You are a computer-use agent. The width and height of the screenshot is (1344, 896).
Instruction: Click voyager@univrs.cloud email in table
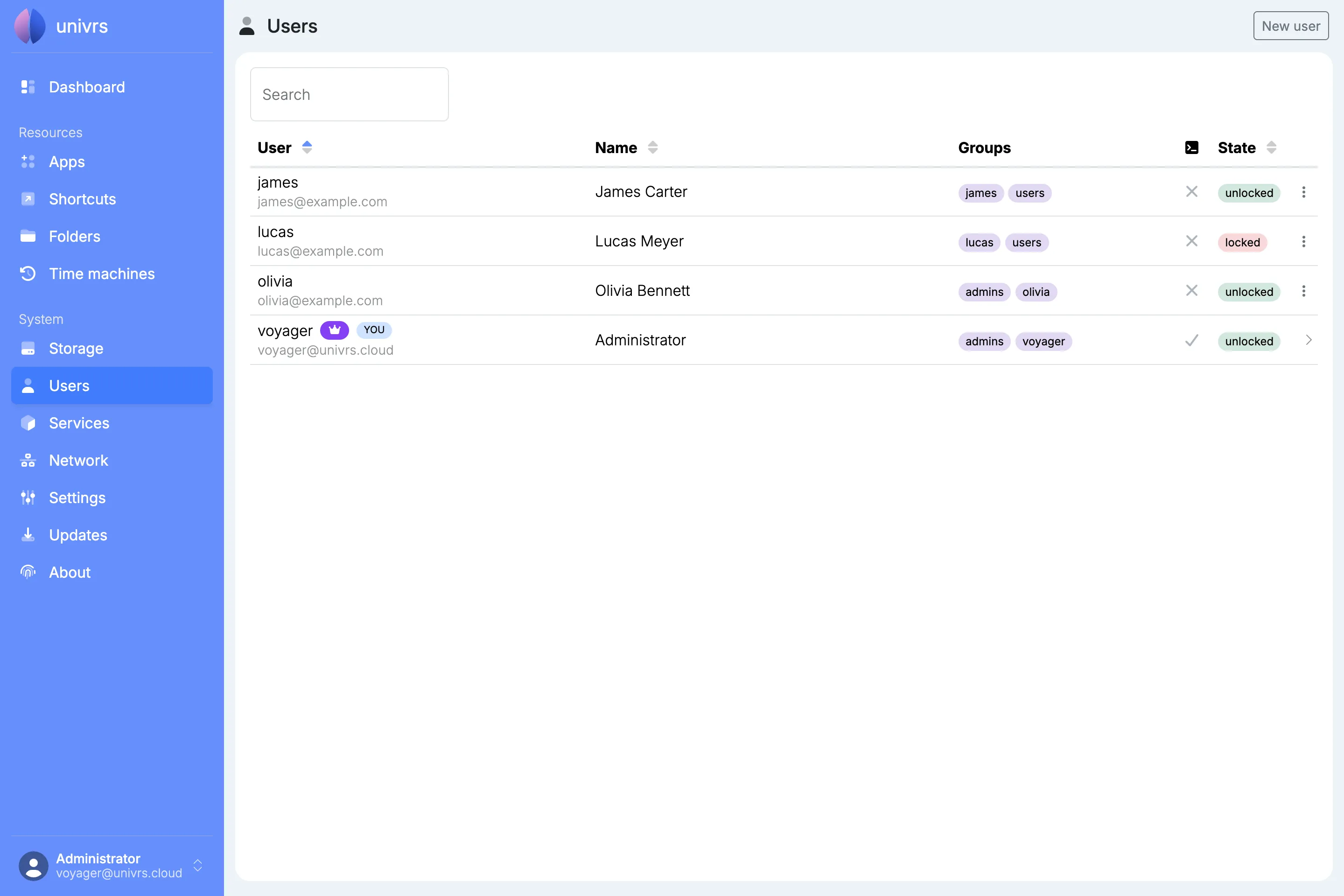(325, 350)
